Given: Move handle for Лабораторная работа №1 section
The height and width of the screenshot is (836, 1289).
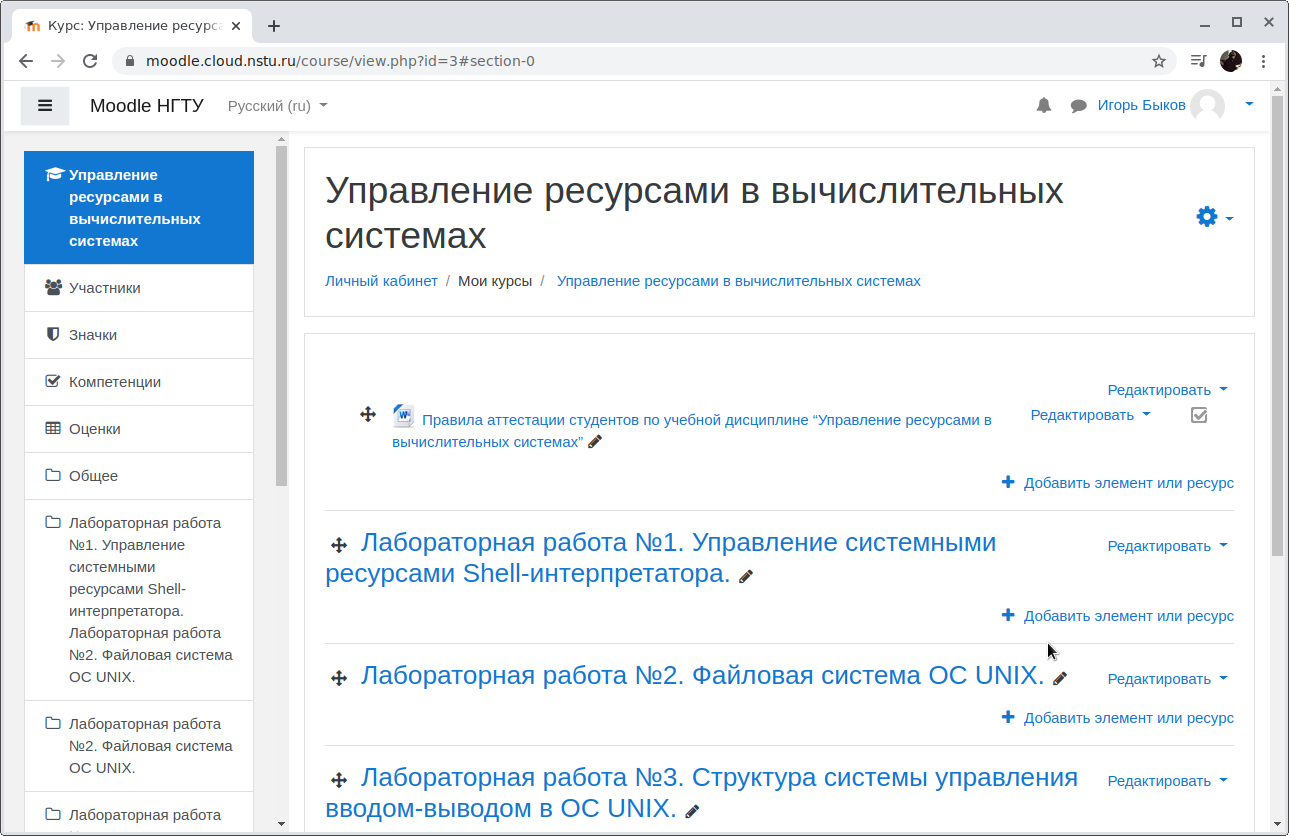Looking at the screenshot, I should coord(339,545).
